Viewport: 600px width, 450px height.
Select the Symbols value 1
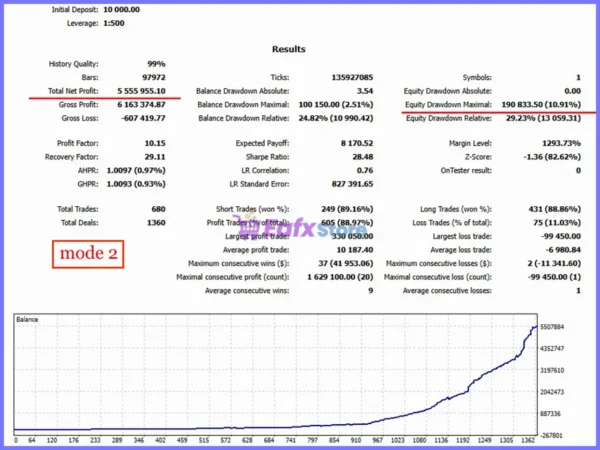pos(579,78)
